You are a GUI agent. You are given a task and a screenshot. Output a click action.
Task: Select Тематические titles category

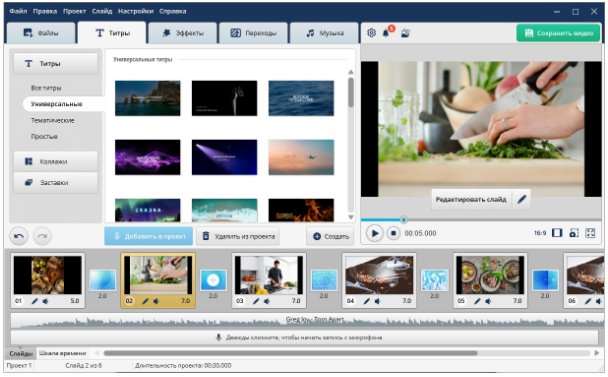point(53,120)
